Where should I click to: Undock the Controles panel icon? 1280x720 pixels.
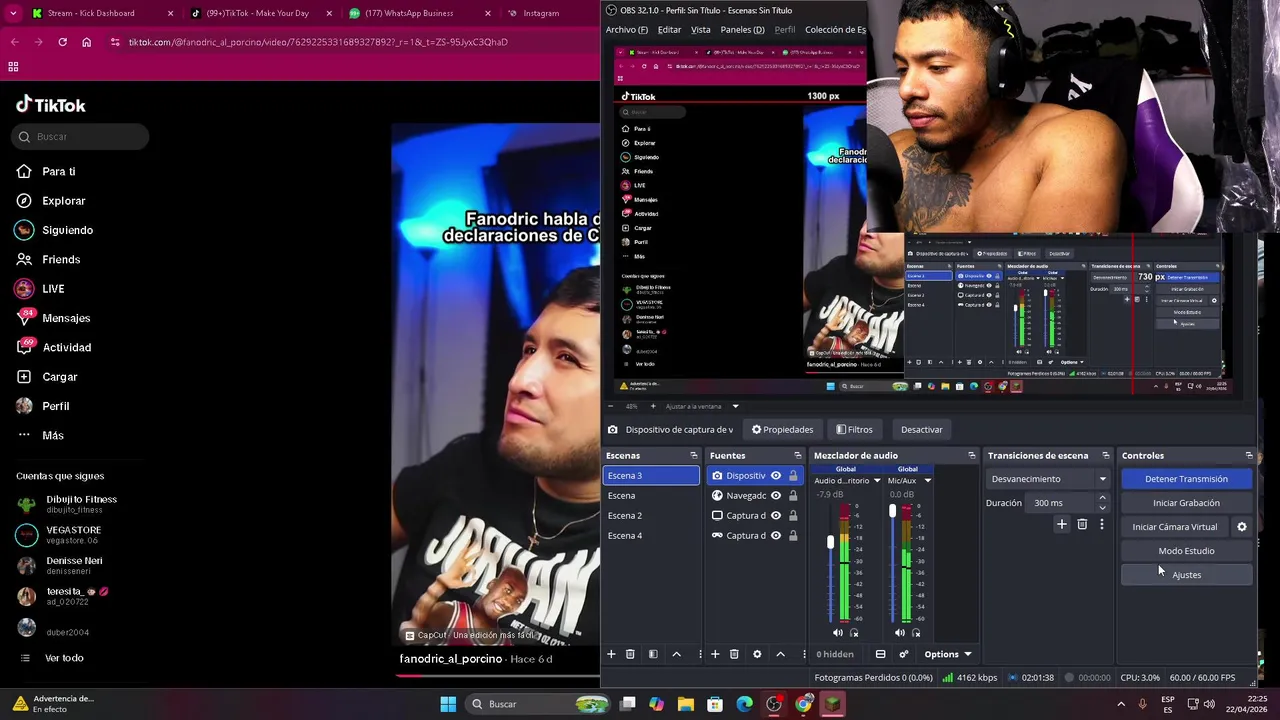pos(1249,456)
